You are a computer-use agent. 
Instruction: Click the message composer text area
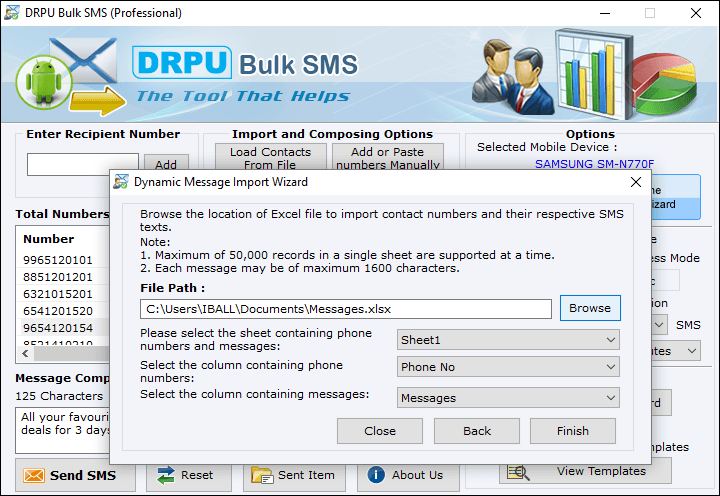(62, 430)
